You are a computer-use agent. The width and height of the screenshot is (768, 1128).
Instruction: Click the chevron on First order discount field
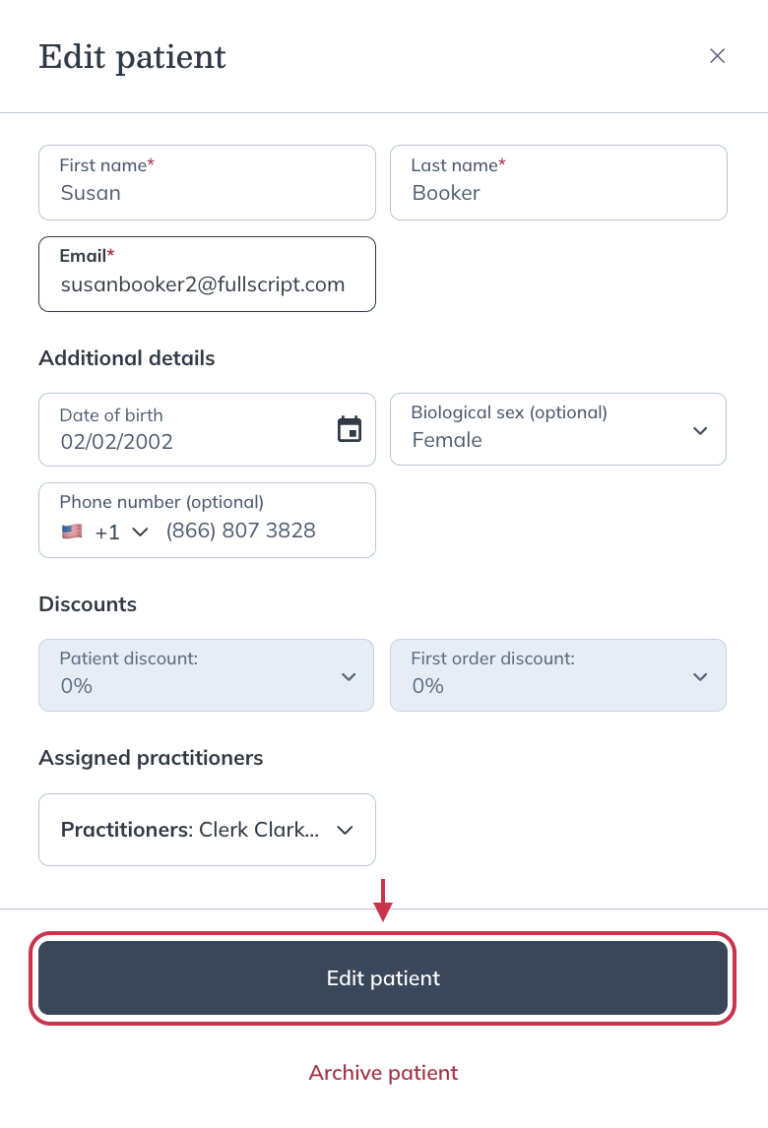(x=700, y=675)
